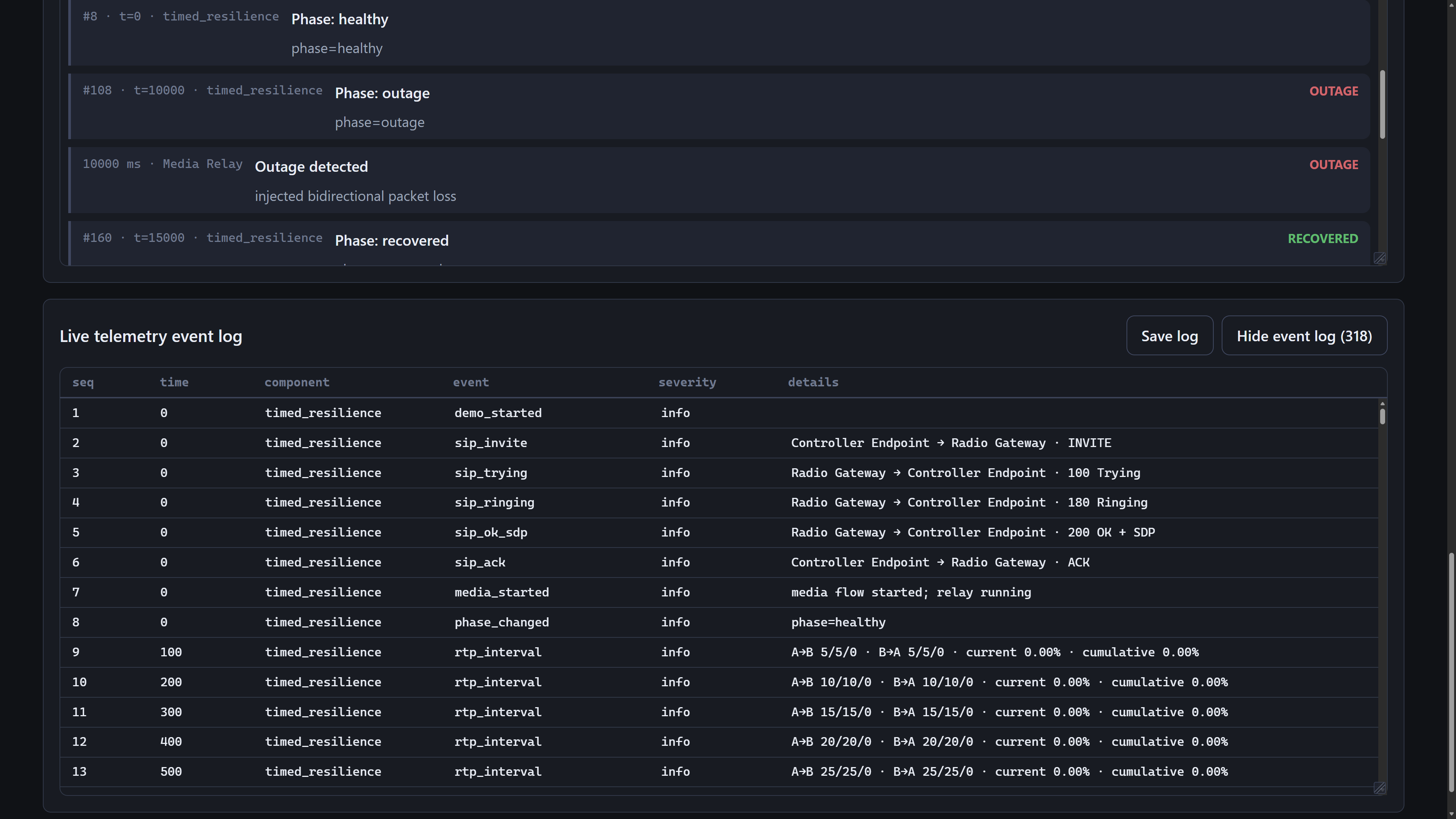Click the sip_ok_sdp event cell
This screenshot has height=819, width=1456.
click(x=491, y=532)
